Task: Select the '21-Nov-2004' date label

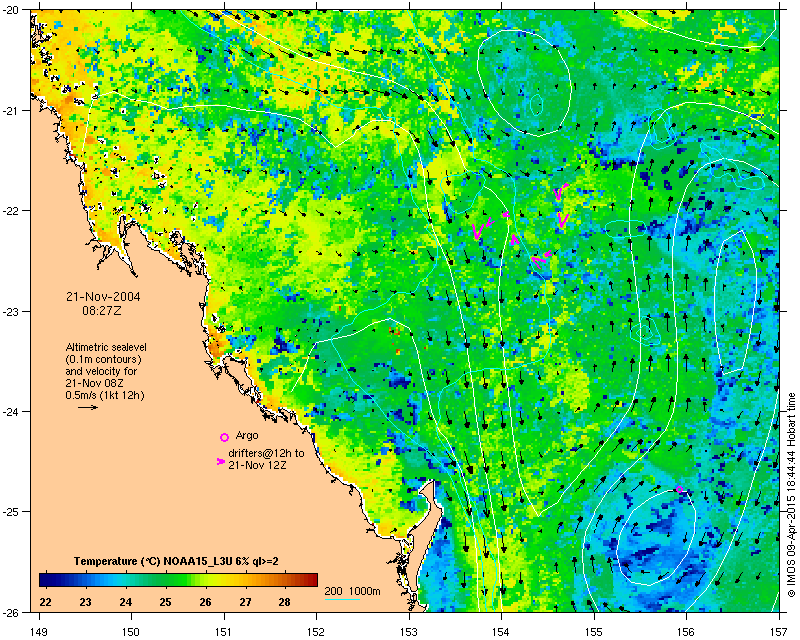Action: click(x=103, y=297)
